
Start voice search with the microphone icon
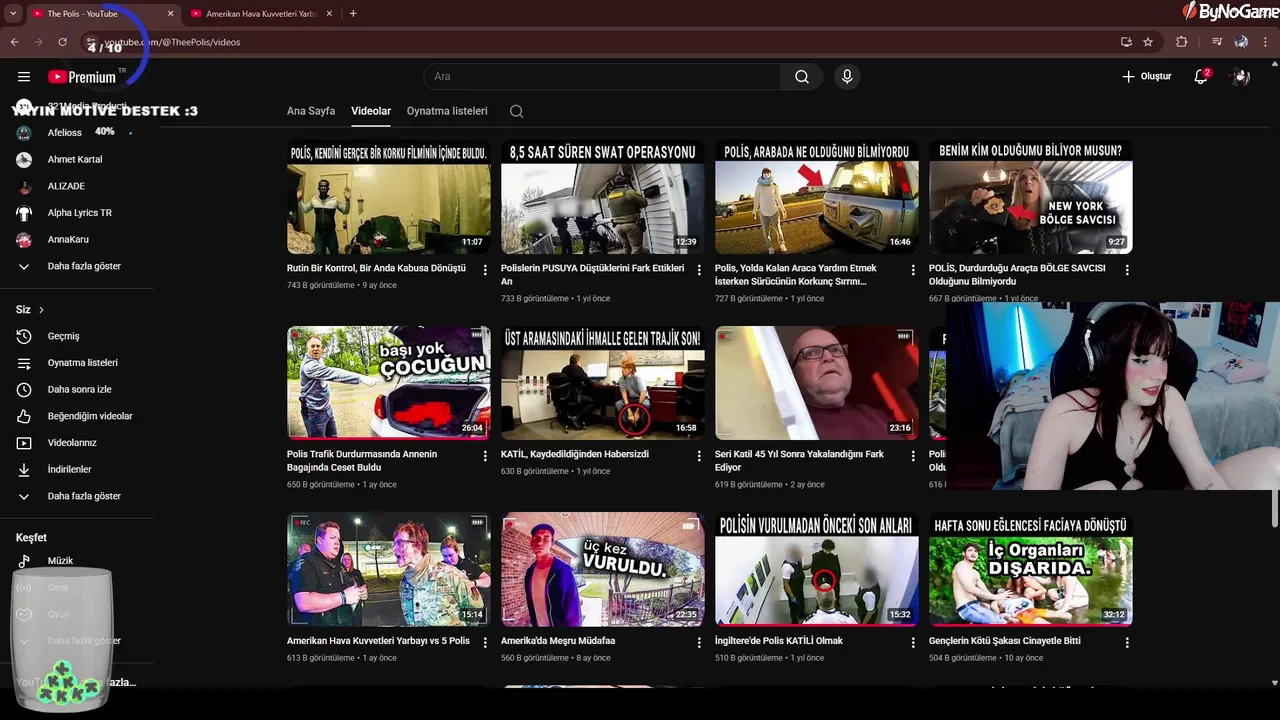(x=847, y=77)
